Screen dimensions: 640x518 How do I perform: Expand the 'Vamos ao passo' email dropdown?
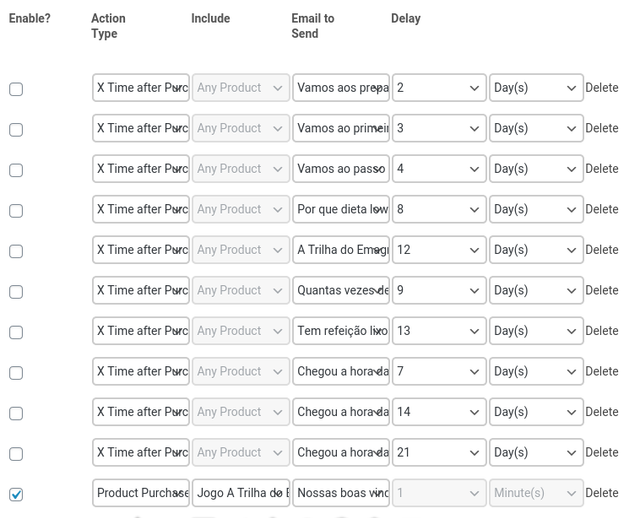pyautogui.click(x=341, y=169)
